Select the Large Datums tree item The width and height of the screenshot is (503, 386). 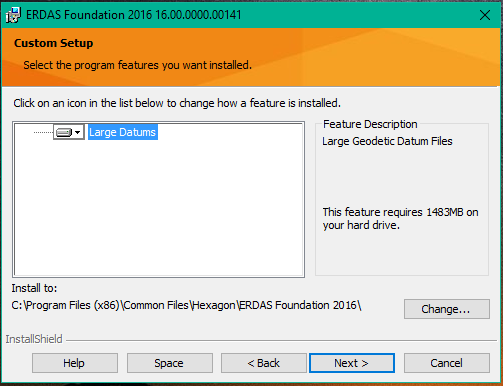click(123, 132)
